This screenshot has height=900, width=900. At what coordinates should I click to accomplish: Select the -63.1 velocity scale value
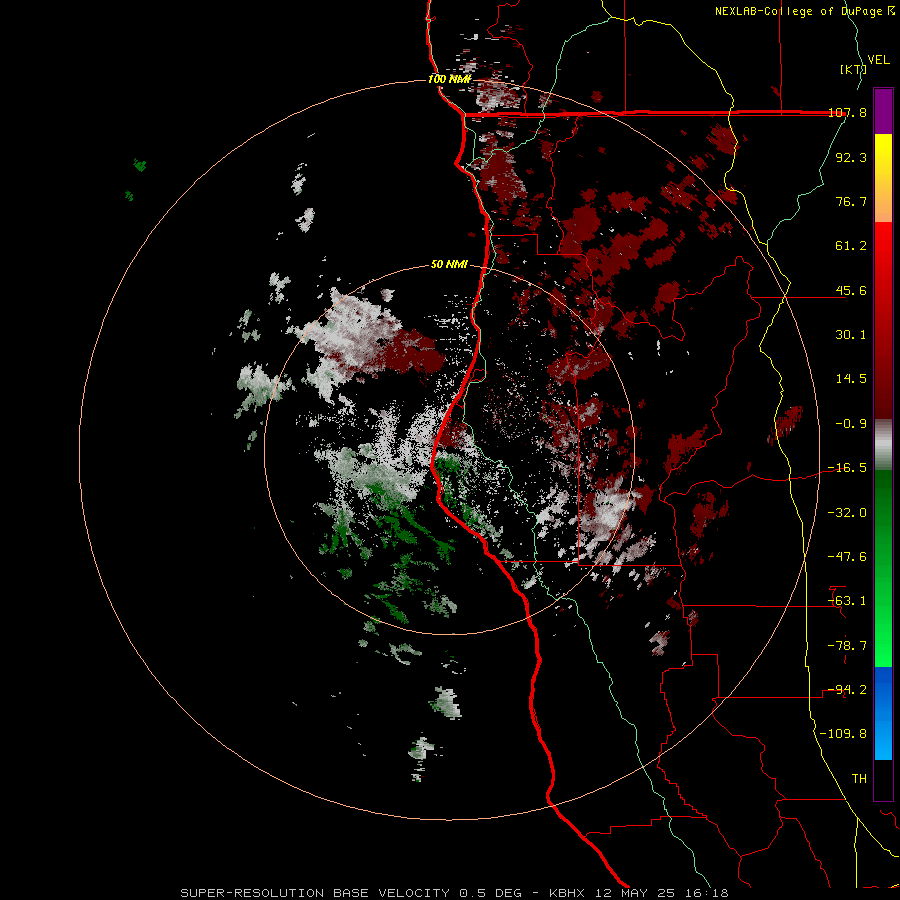click(847, 601)
